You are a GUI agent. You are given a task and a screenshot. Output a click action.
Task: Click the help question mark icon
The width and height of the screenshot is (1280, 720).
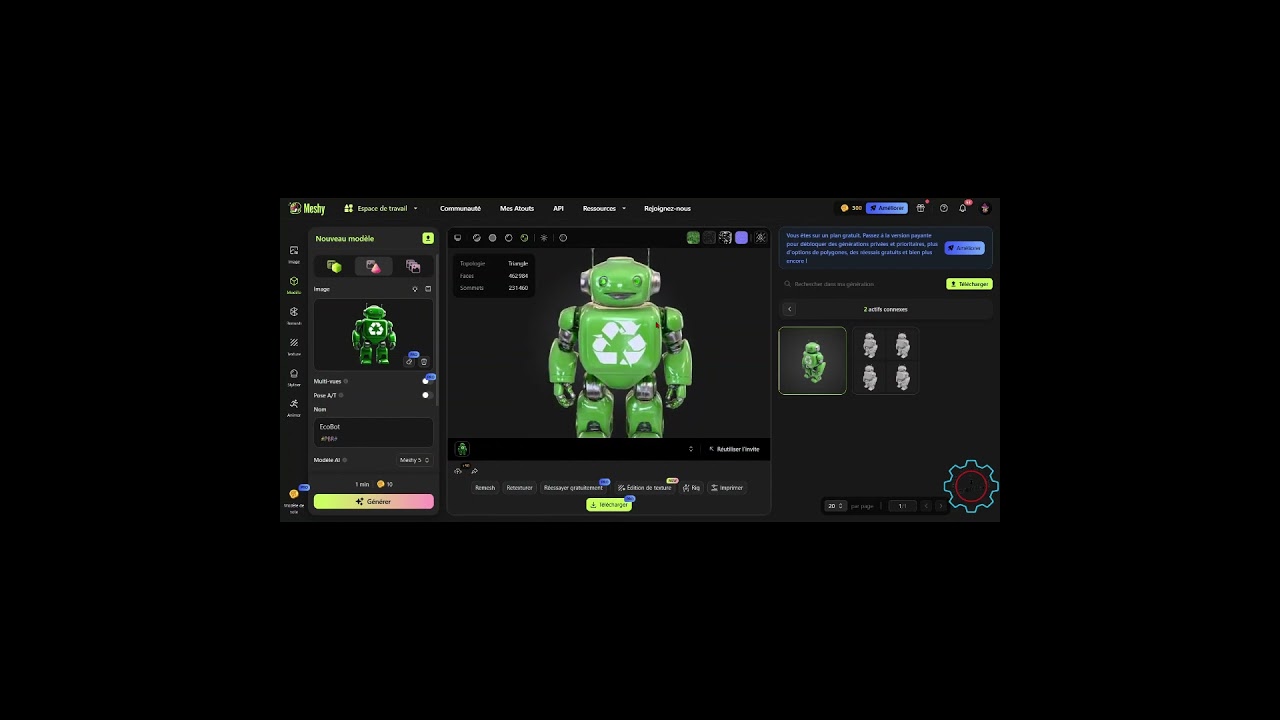(x=943, y=208)
